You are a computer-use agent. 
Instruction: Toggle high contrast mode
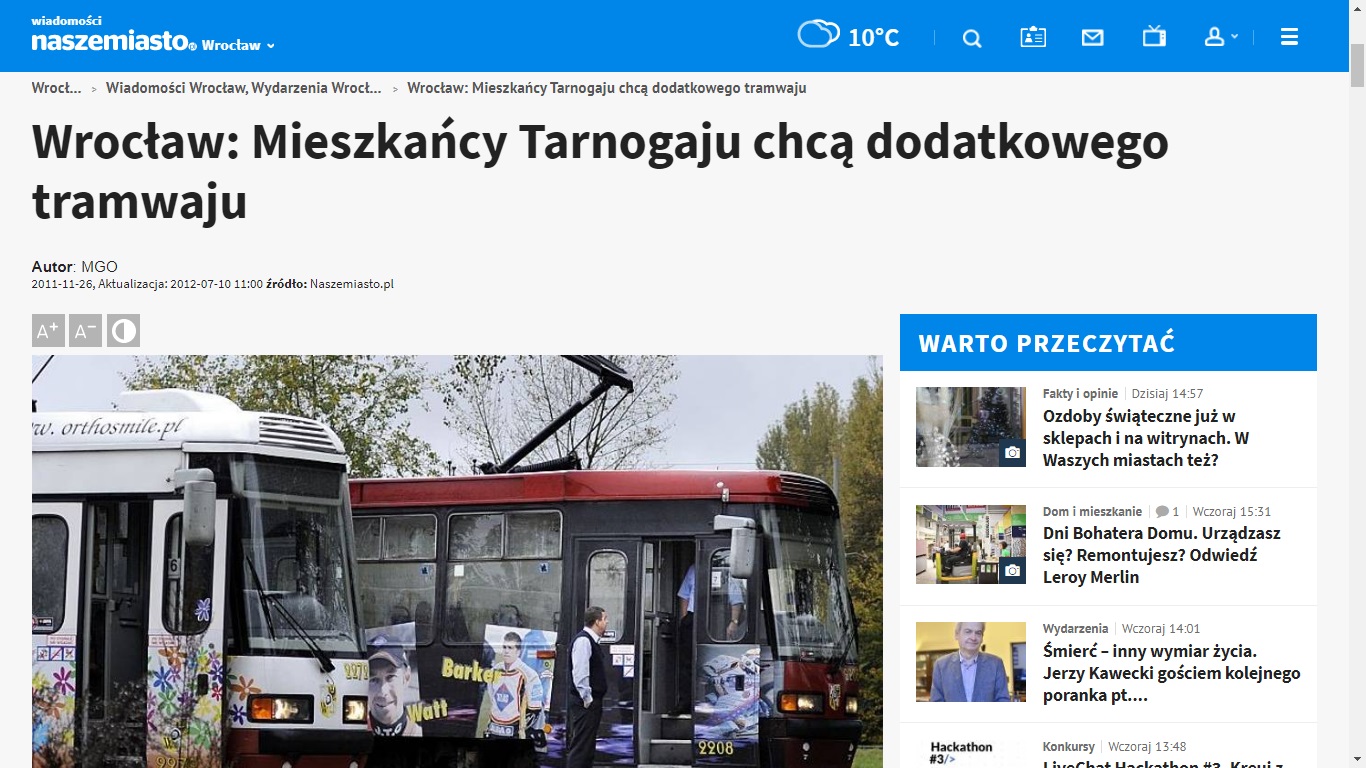[123, 331]
